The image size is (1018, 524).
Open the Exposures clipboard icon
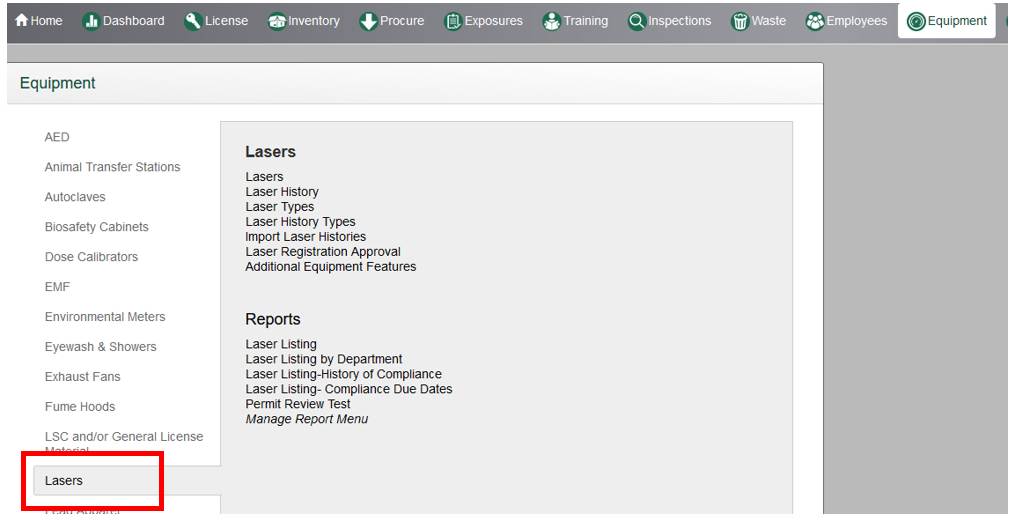[451, 21]
